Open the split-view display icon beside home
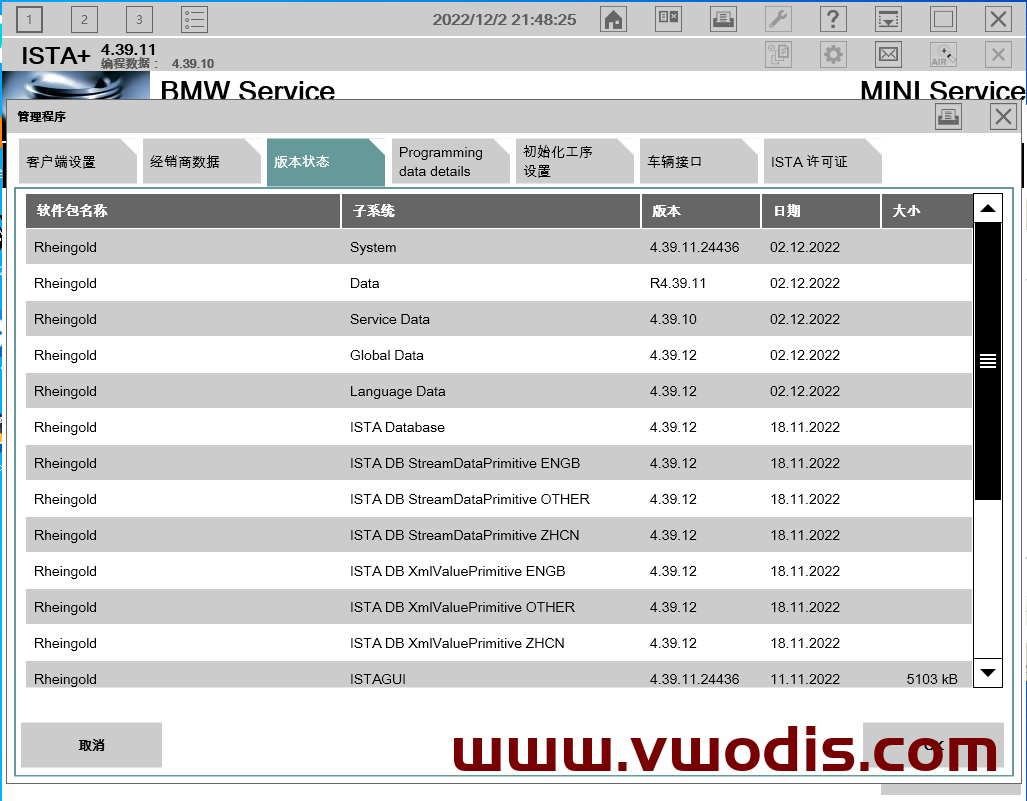Image resolution: width=1027 pixels, height=801 pixels. pyautogui.click(x=668, y=19)
